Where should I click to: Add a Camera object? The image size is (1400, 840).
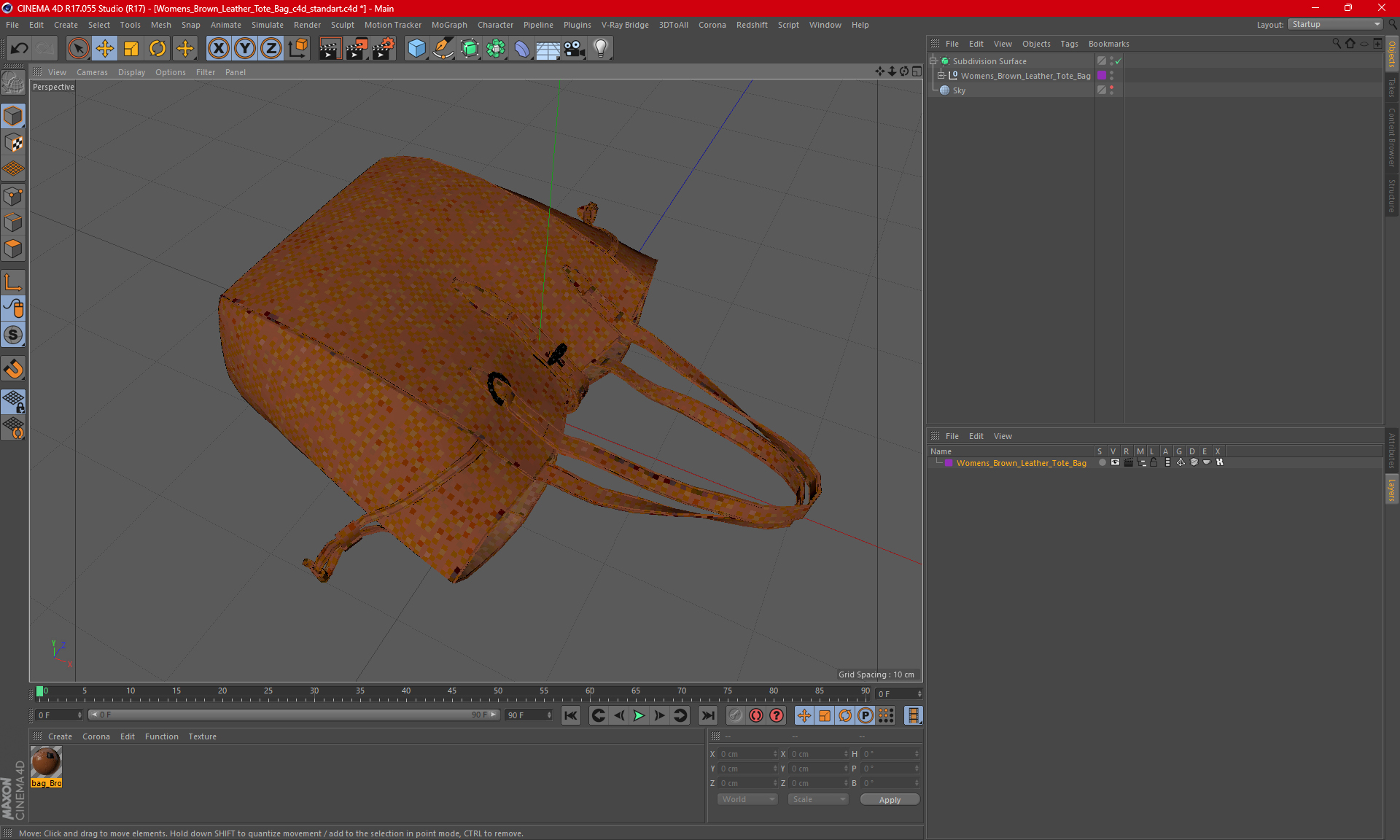(x=575, y=49)
